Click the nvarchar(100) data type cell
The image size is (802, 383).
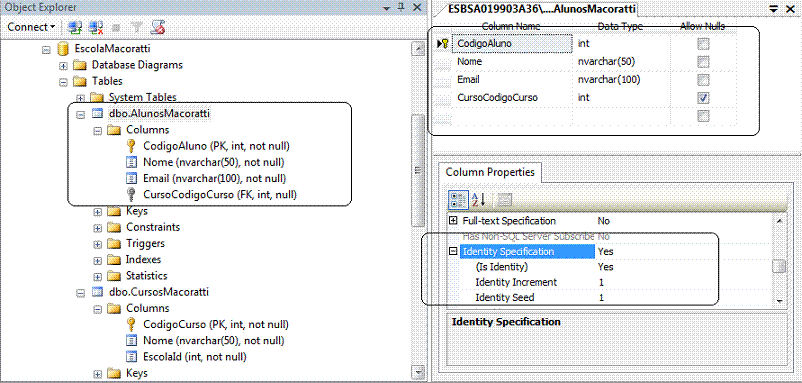(x=620, y=80)
